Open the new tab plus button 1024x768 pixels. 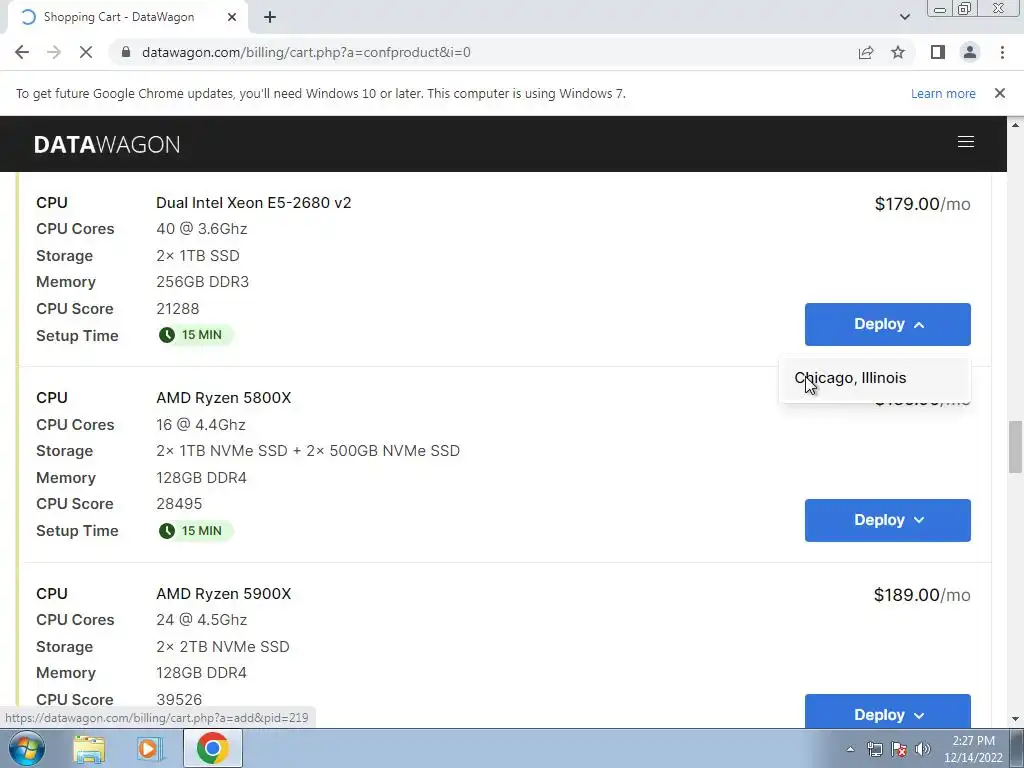270,18
